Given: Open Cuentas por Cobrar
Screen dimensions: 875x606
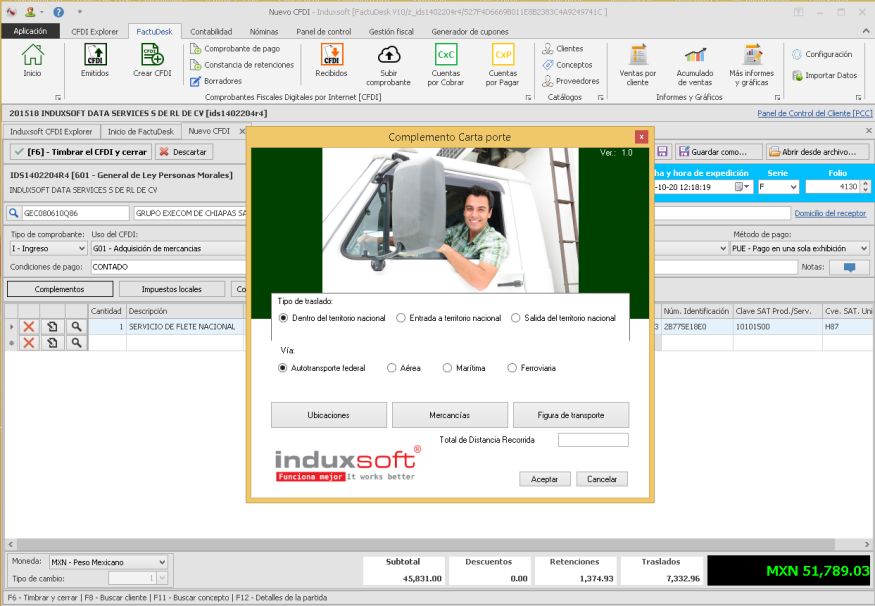Looking at the screenshot, I should [446, 65].
